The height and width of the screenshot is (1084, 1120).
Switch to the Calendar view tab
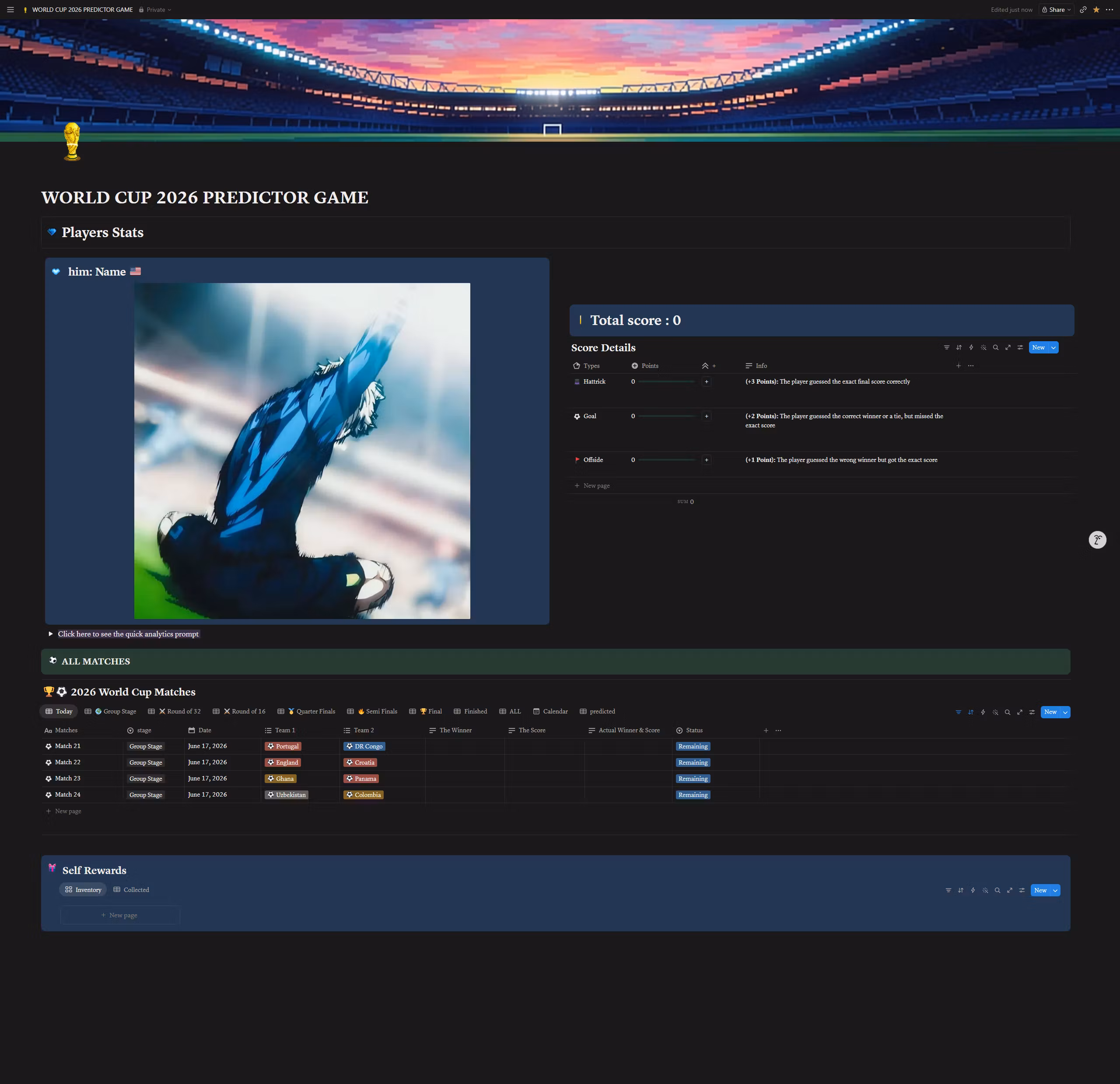(550, 711)
